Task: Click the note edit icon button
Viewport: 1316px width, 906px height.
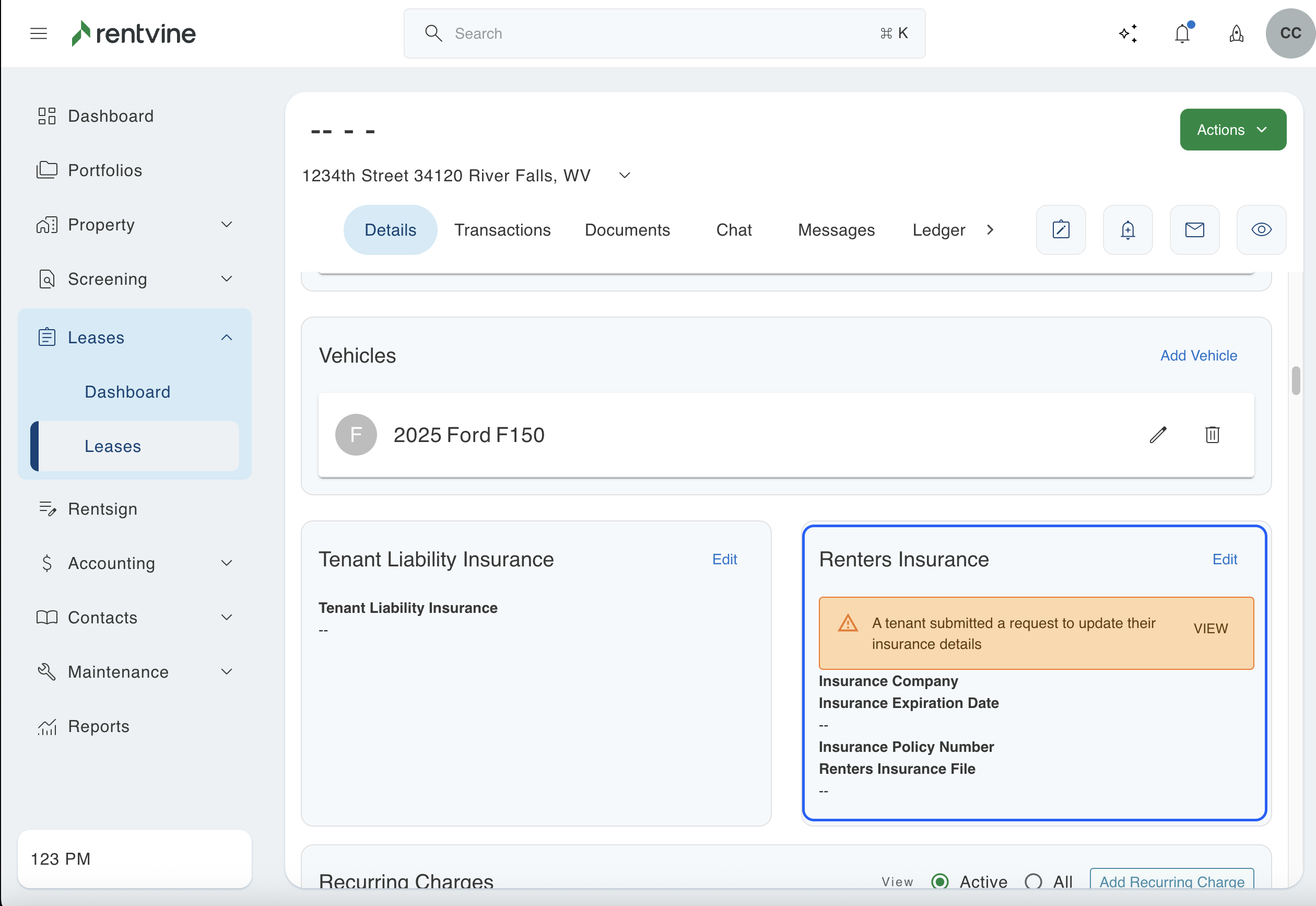Action: [1061, 230]
